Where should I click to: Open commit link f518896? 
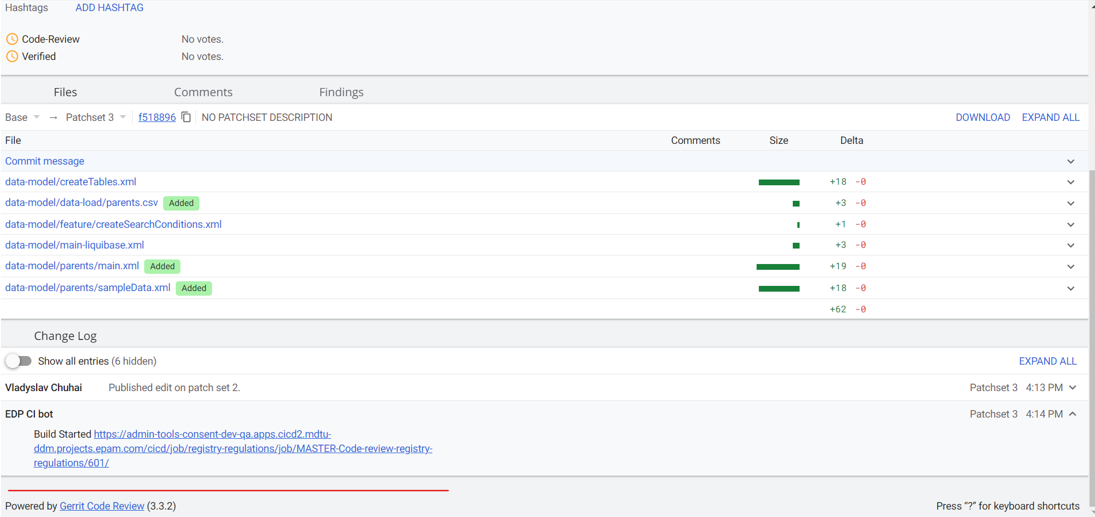157,117
